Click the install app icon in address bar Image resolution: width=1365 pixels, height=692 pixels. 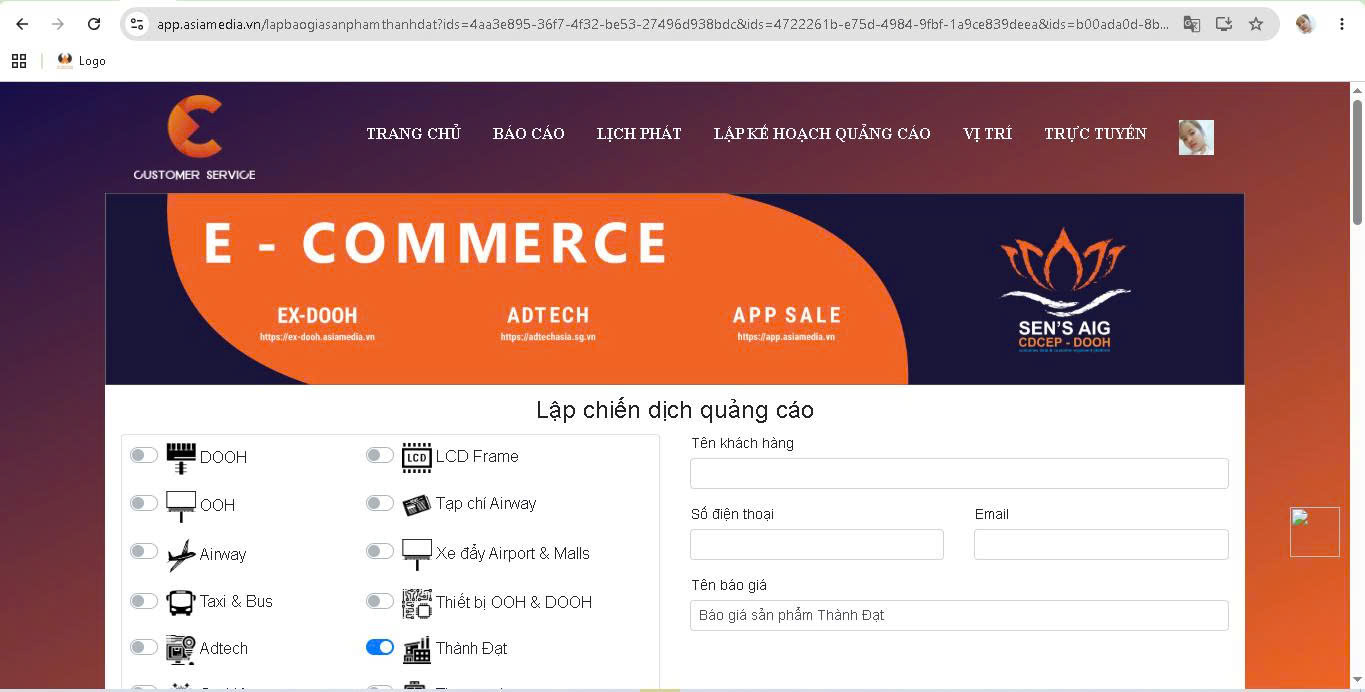tap(1224, 24)
